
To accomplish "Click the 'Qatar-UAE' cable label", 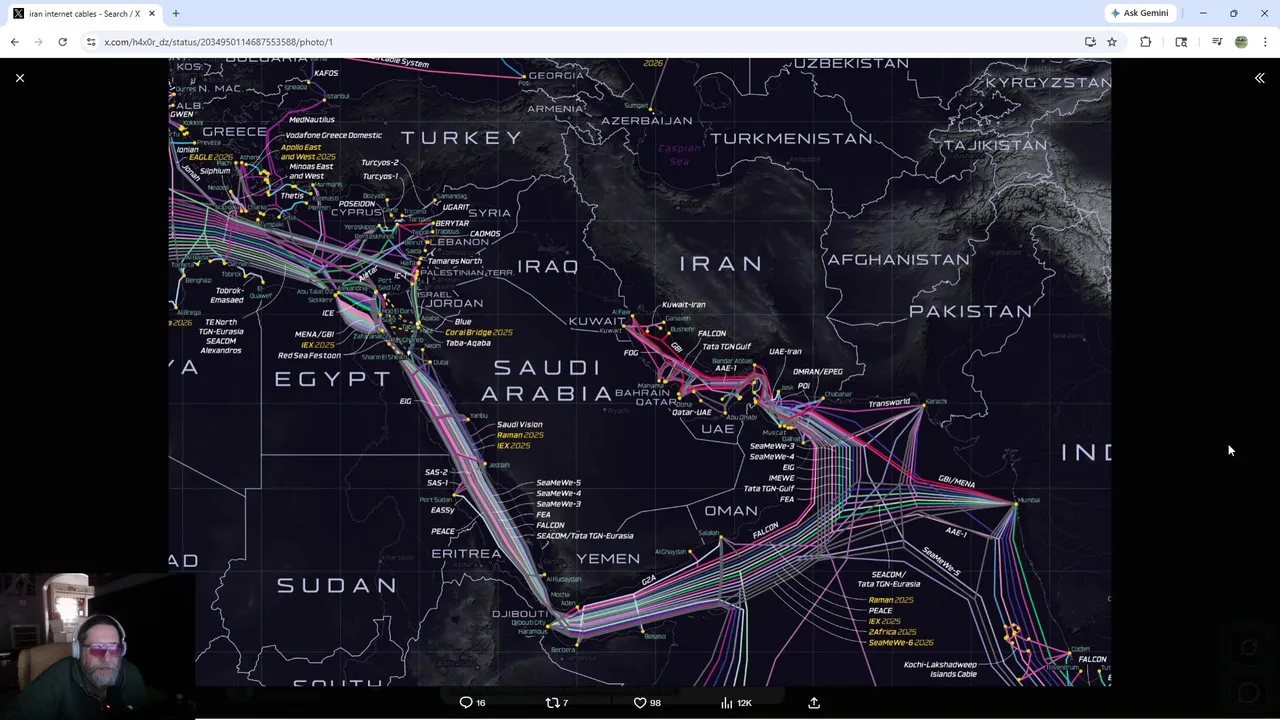I will (x=692, y=412).
